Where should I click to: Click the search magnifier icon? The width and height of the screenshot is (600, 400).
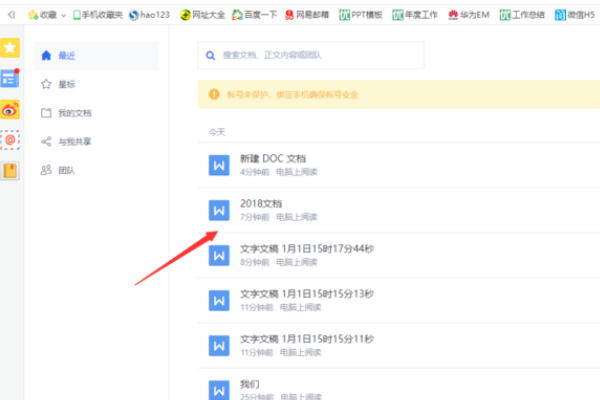click(x=210, y=56)
